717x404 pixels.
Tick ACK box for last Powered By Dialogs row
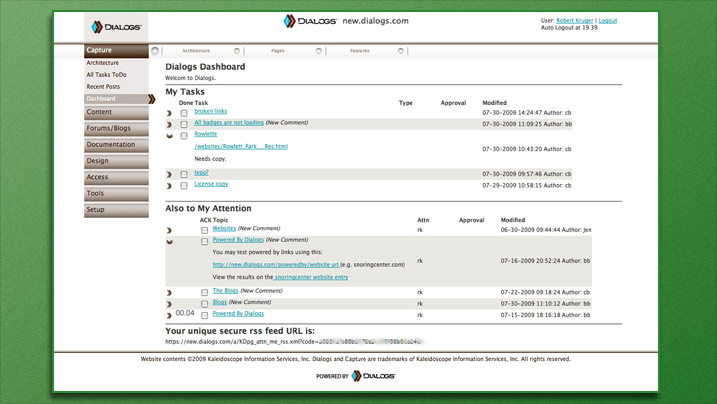pos(204,315)
